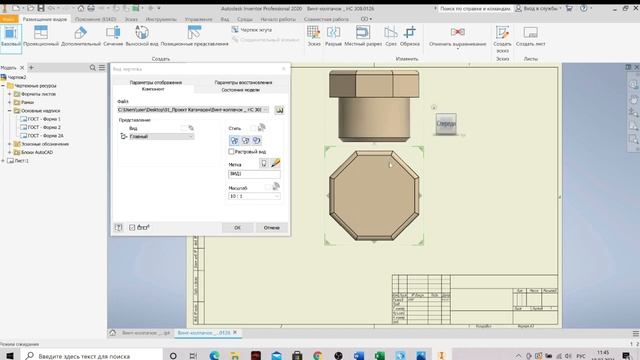Select the Сечение (Section) tool
The height and width of the screenshot is (360, 640).
[x=113, y=36]
